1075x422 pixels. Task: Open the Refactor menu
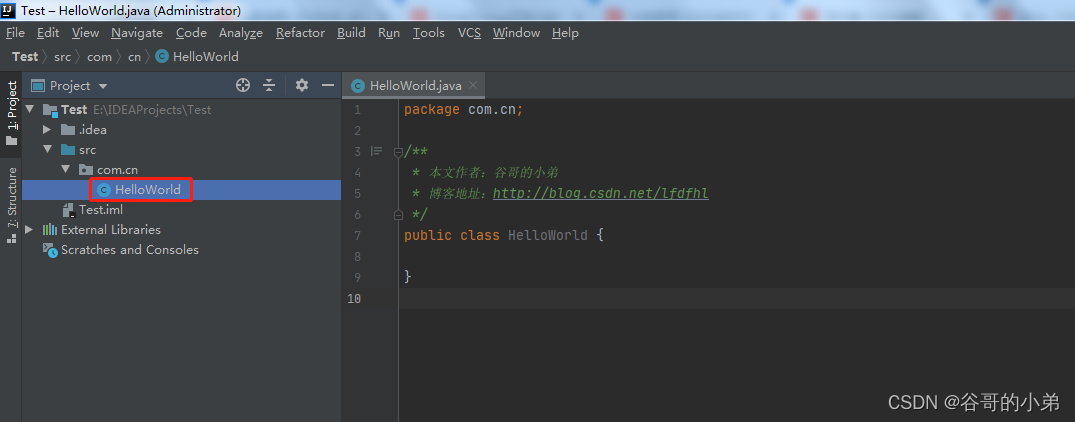pos(300,33)
